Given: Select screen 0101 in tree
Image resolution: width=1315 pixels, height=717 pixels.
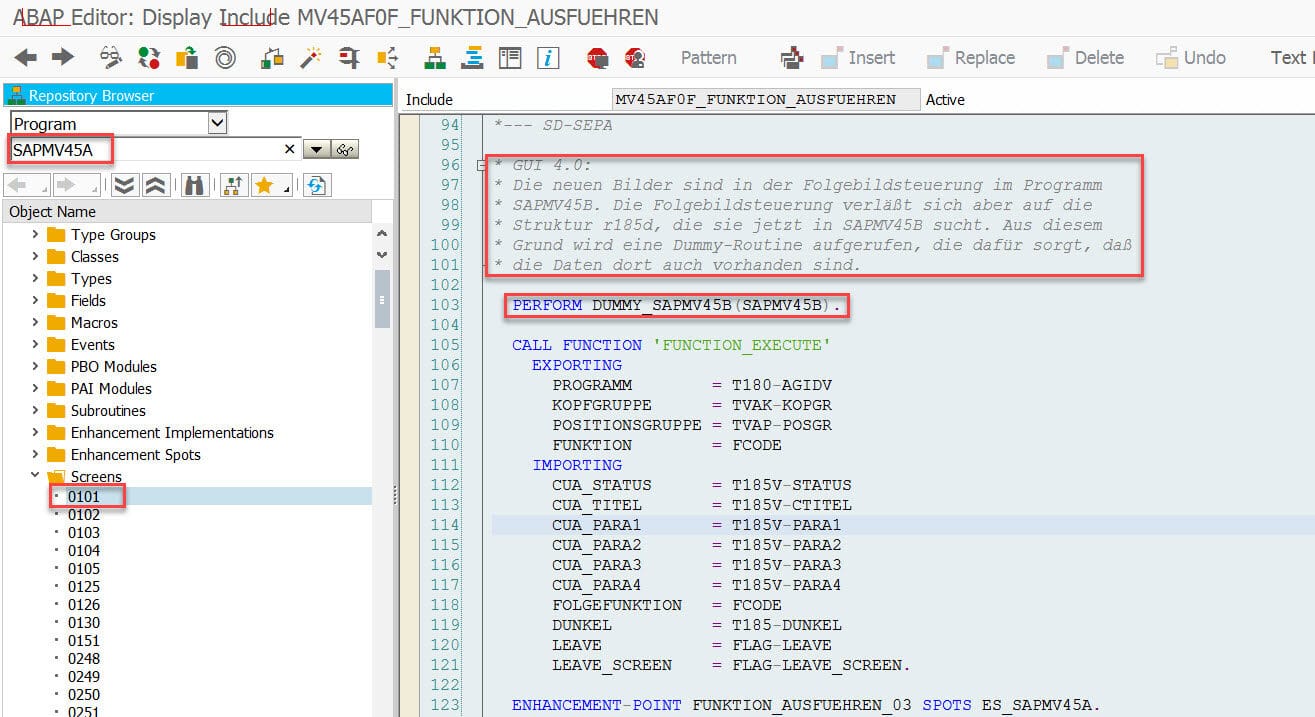Looking at the screenshot, I should 84,496.
